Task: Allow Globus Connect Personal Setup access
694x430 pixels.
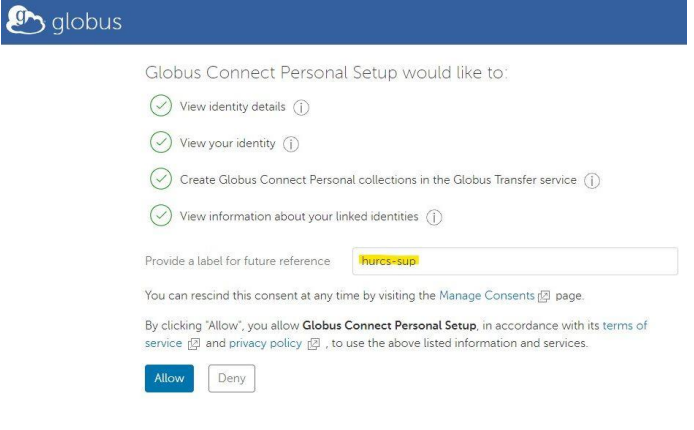Action: [169, 378]
